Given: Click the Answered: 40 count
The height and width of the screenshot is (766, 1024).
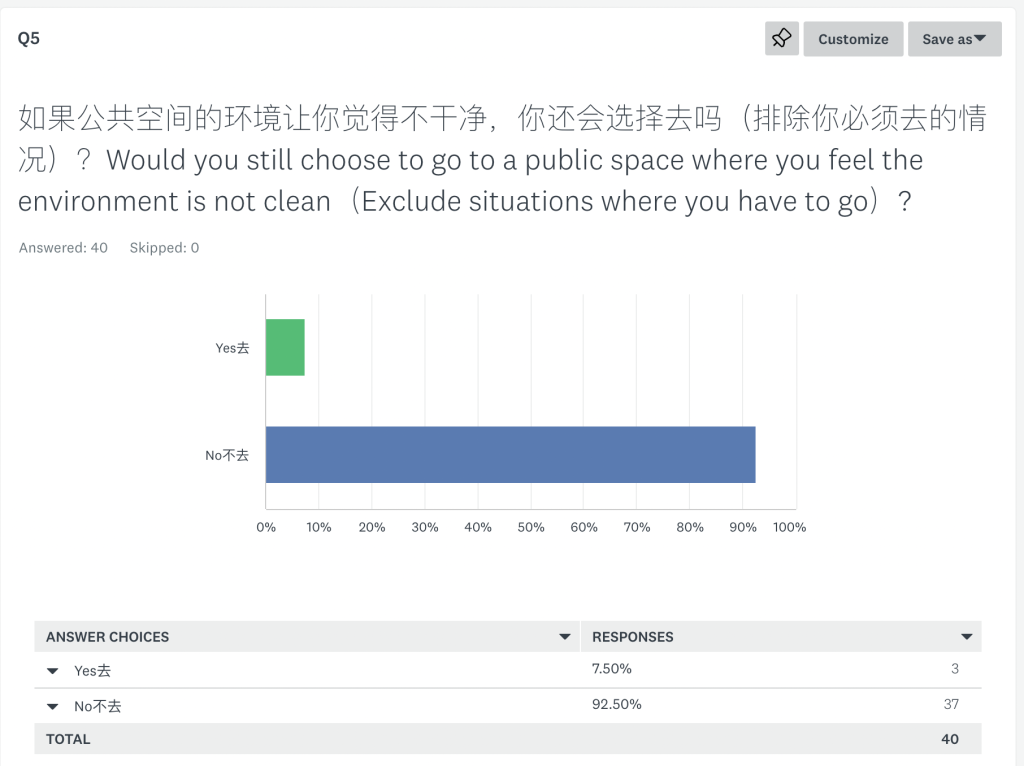Looking at the screenshot, I should [63, 247].
